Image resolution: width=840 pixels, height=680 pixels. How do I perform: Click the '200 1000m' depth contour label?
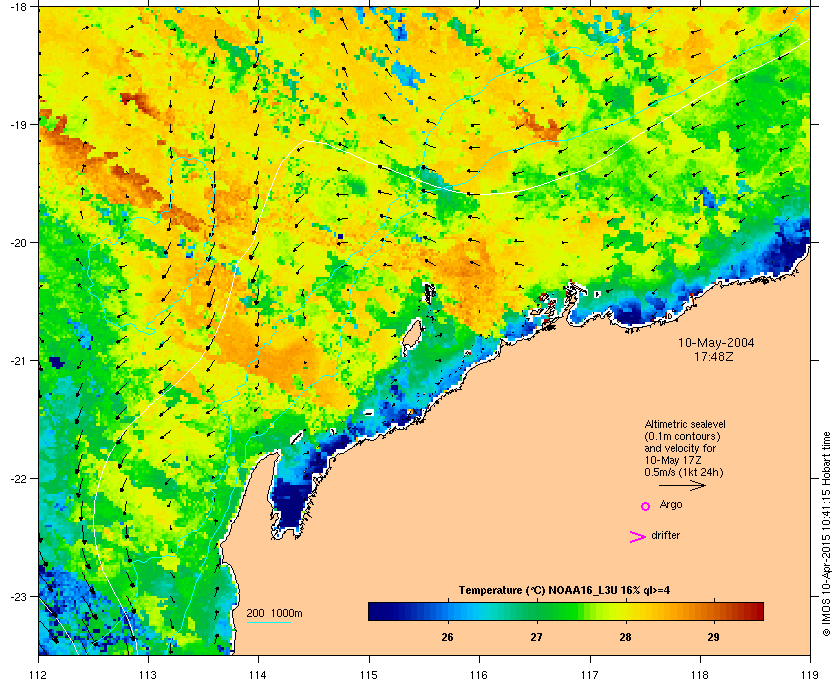point(274,613)
